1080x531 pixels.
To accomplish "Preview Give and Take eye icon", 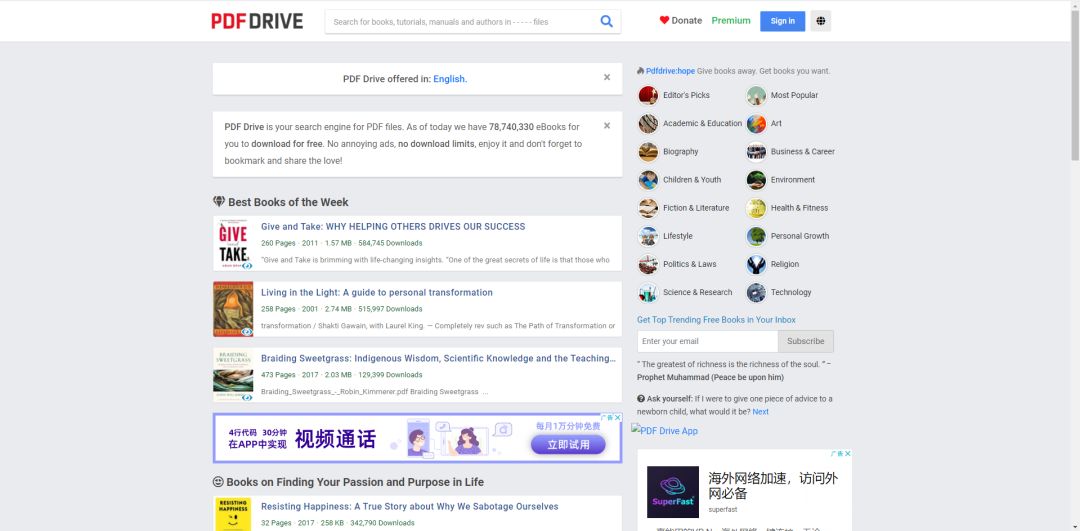I will click(x=247, y=266).
